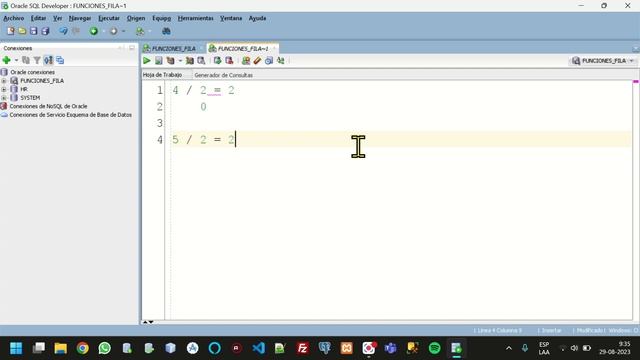This screenshot has width=640, height=360.
Task: Click the Undo arrow icon
Action: (63, 31)
